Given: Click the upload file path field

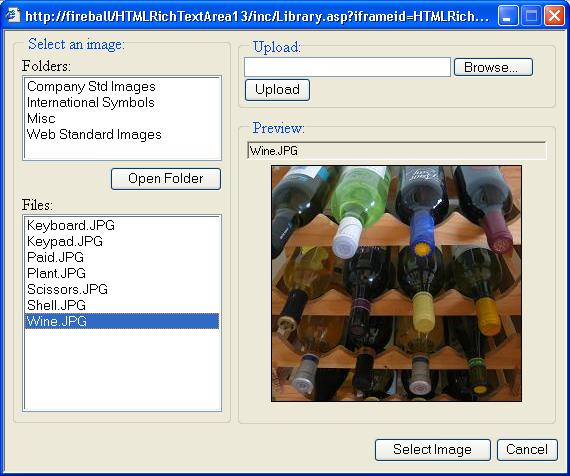Looking at the screenshot, I should [x=347, y=67].
